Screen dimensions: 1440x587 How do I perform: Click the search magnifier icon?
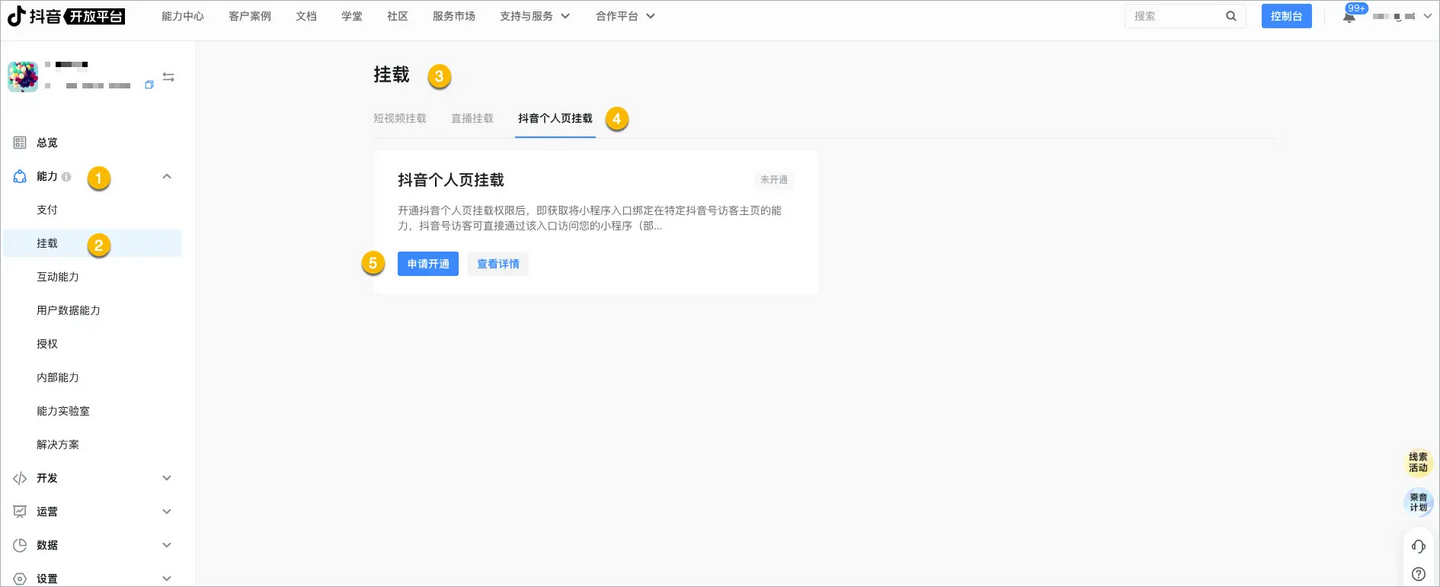(x=1231, y=16)
